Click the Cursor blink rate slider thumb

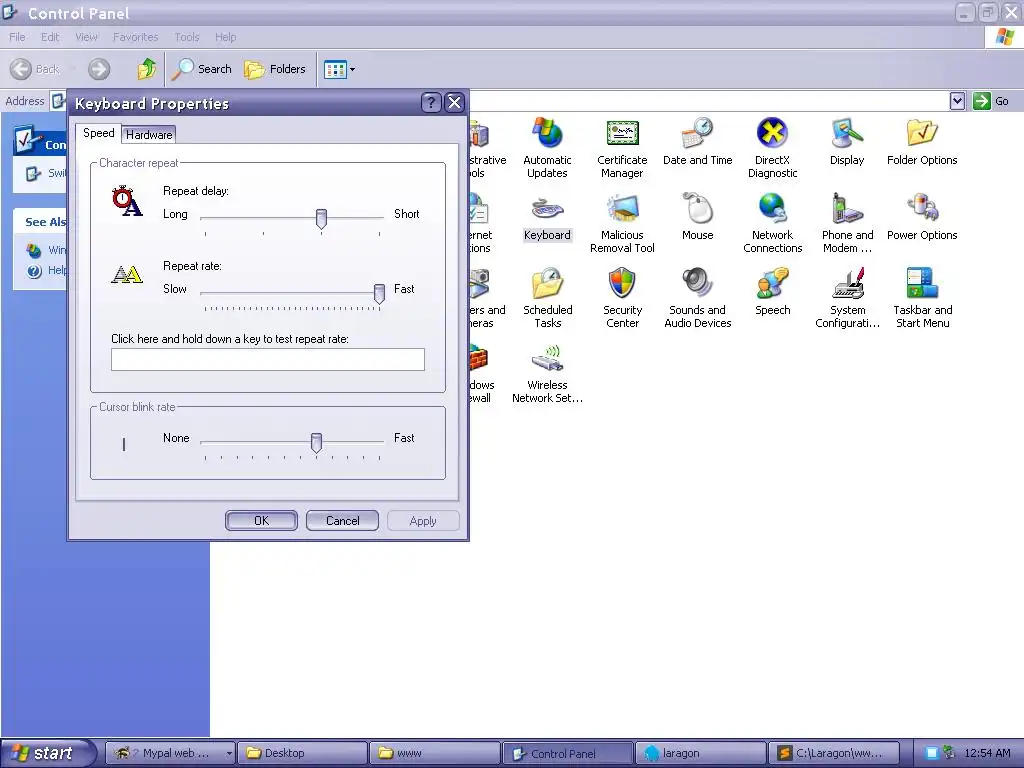pos(316,442)
